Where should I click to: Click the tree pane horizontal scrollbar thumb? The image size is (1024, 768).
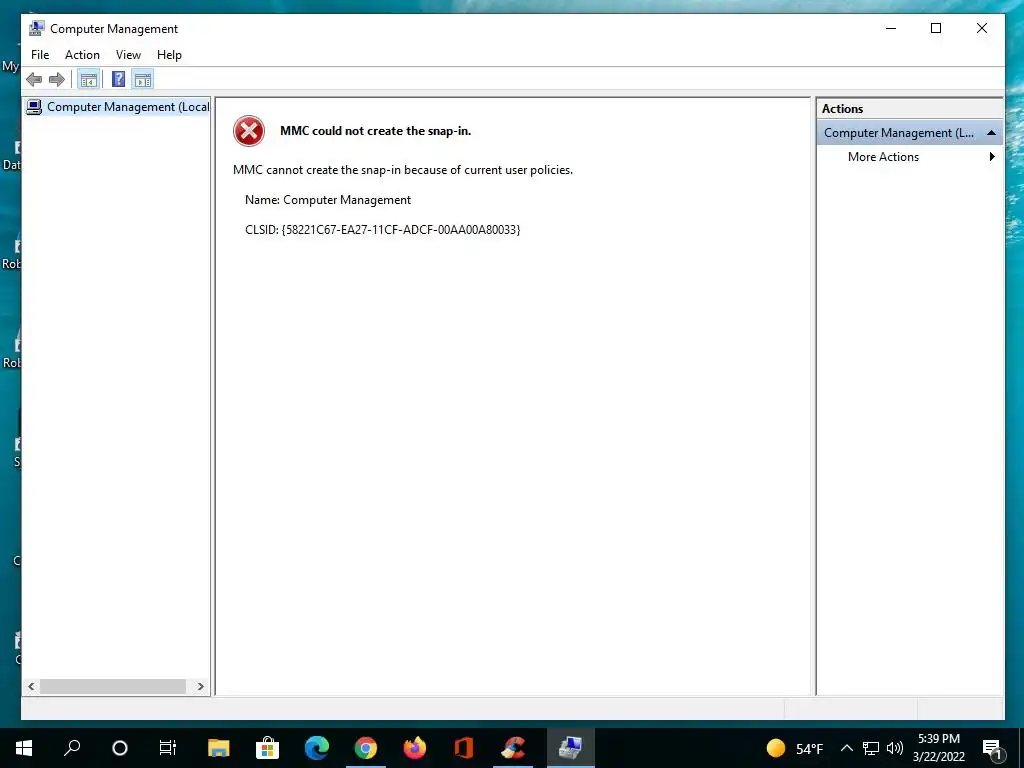(x=113, y=686)
